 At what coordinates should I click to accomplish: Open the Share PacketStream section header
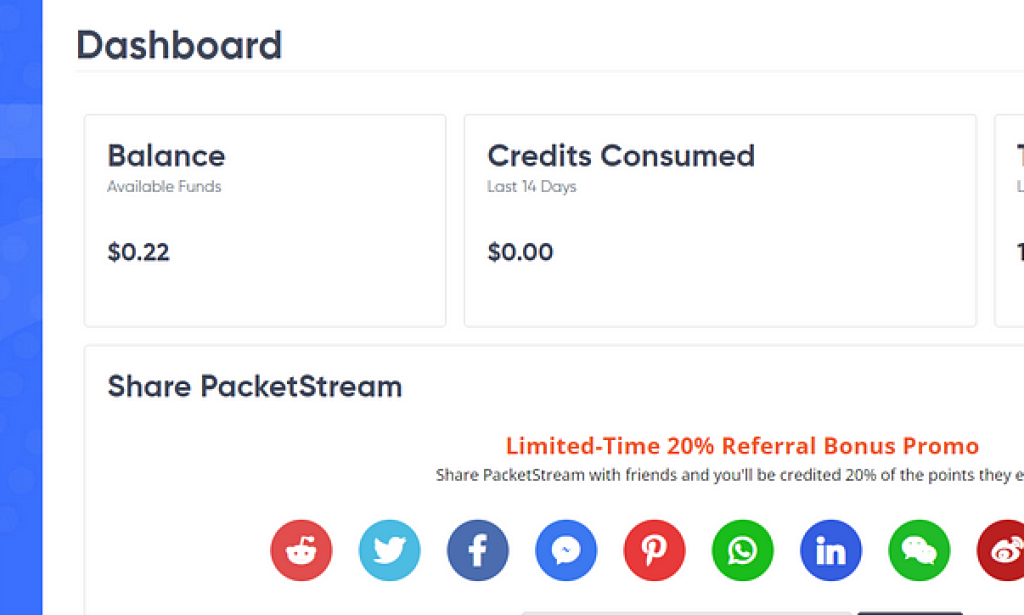point(254,387)
